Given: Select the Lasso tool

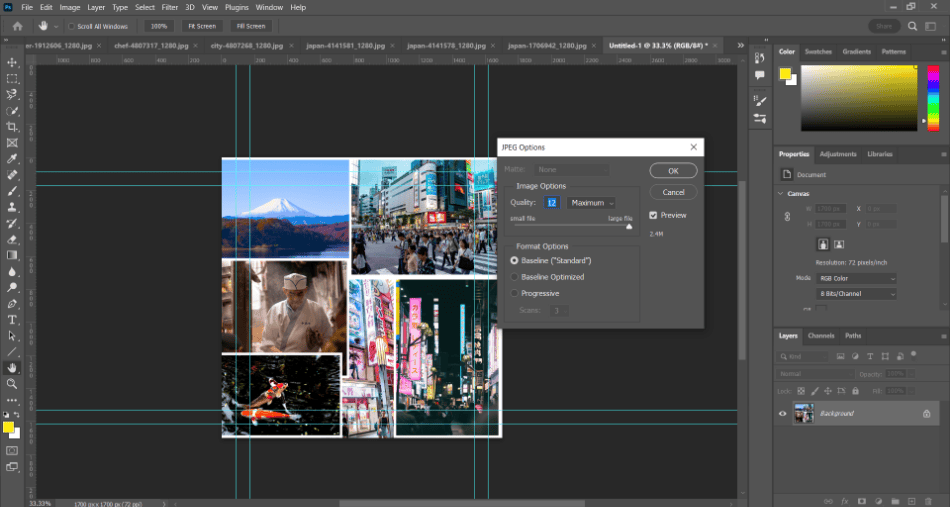Looking at the screenshot, I should tap(12, 94).
